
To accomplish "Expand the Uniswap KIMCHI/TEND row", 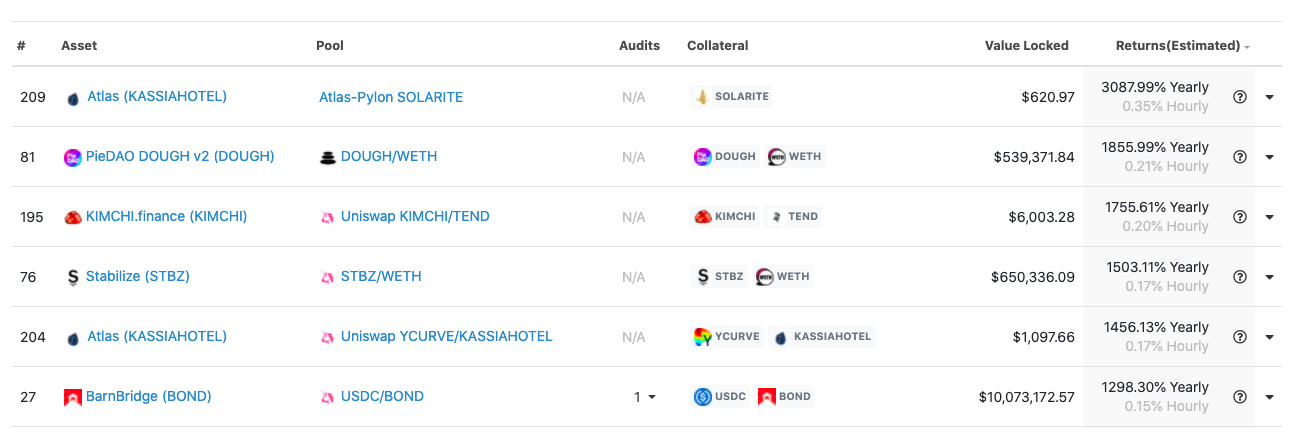I will pos(1269,217).
